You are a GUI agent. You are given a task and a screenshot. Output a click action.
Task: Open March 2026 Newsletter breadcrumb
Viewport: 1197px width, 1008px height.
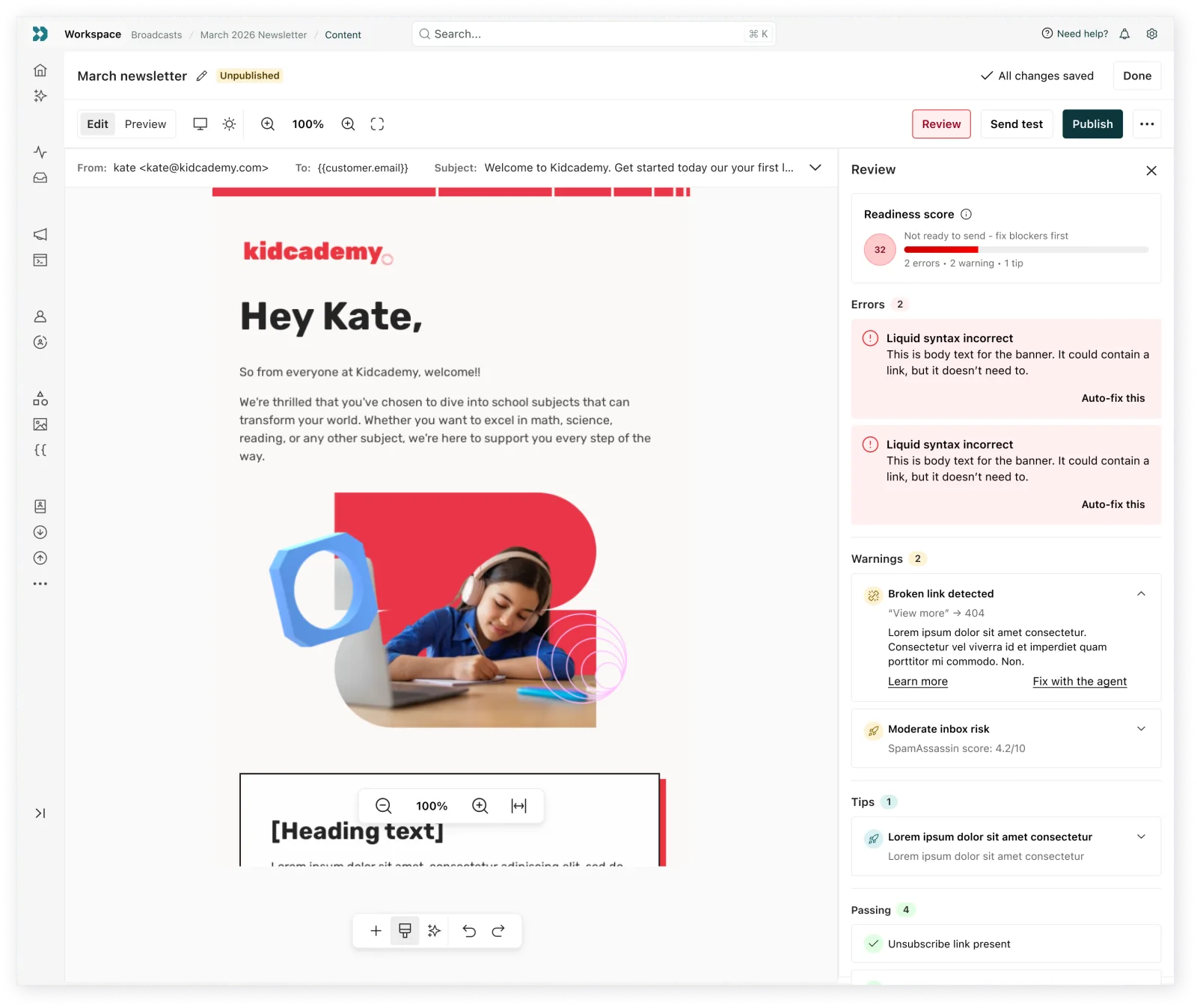tap(254, 35)
